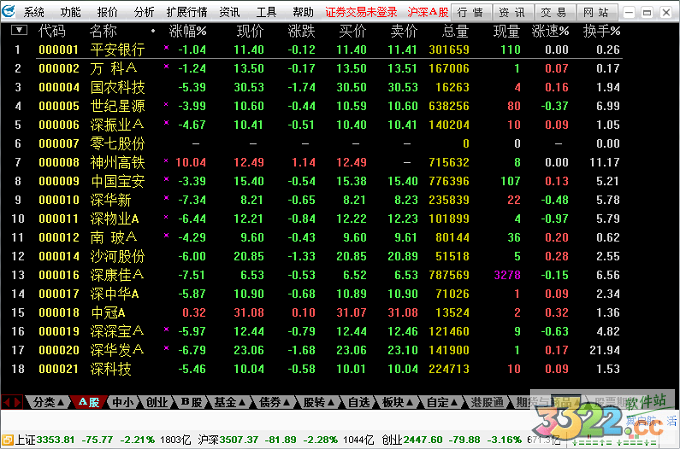
Task: Expand the 基金 tab menu
Action: click(229, 402)
